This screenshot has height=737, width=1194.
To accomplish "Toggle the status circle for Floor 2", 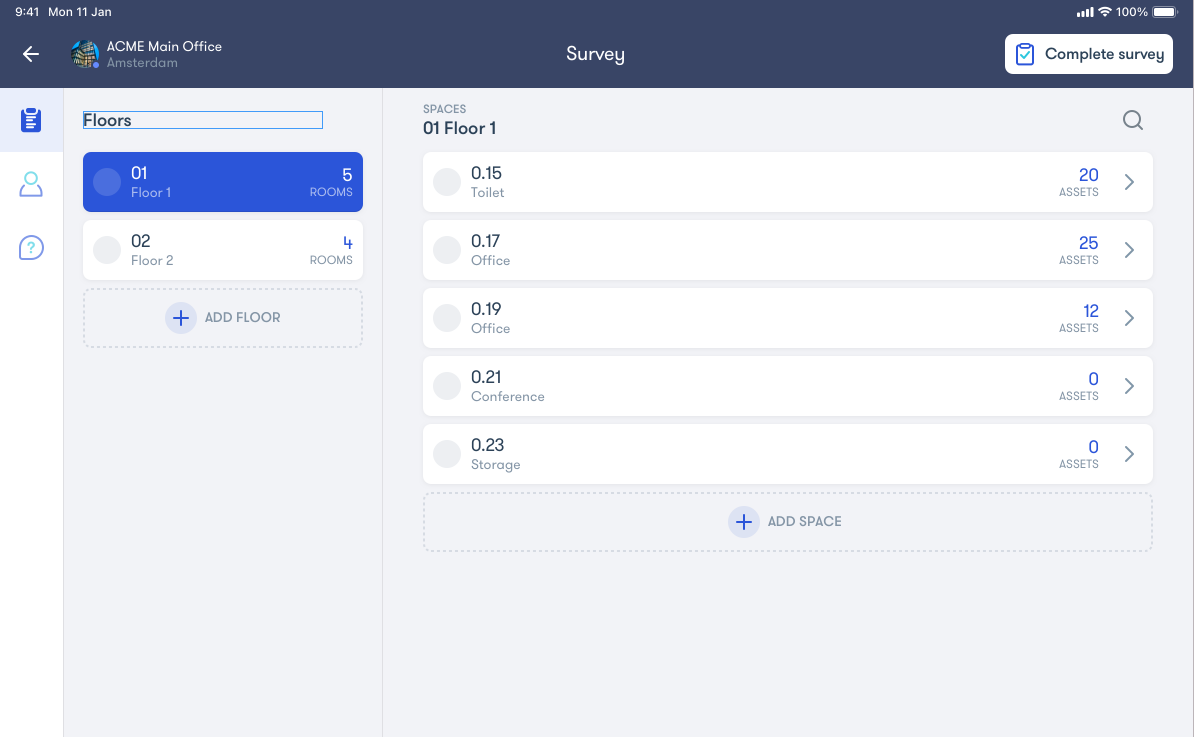I will pyautogui.click(x=107, y=250).
